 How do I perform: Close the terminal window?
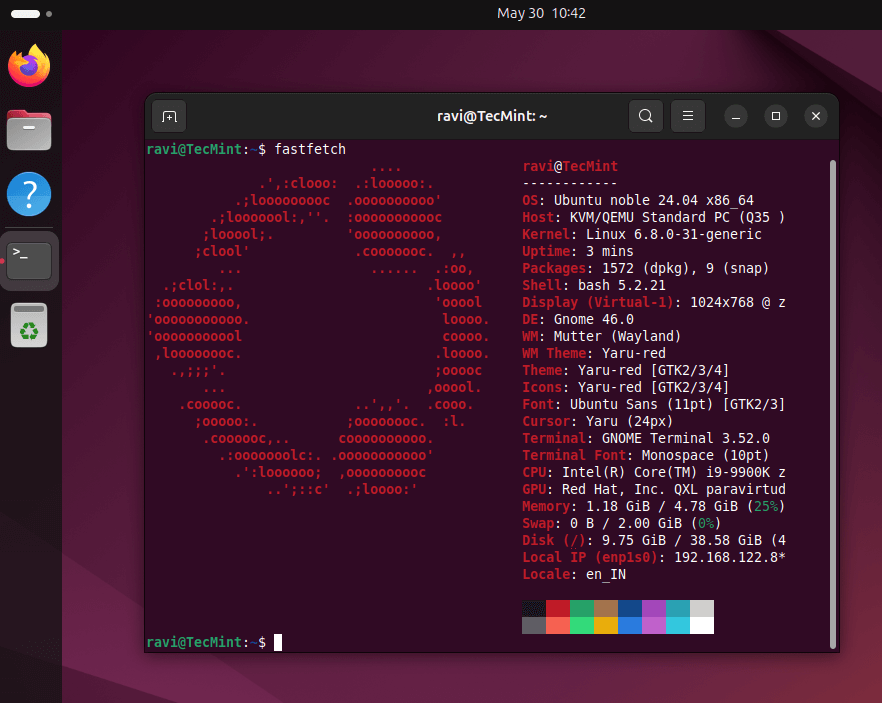click(x=816, y=117)
